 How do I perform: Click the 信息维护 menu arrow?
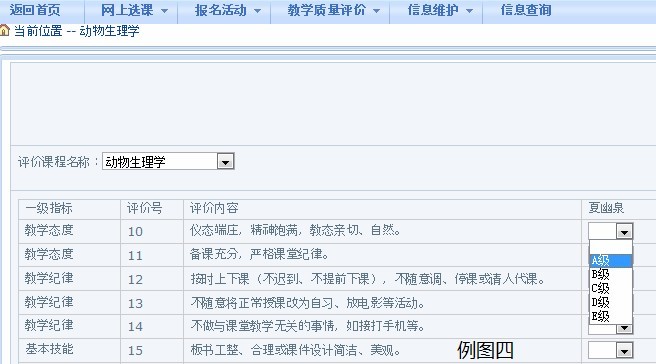[469, 11]
